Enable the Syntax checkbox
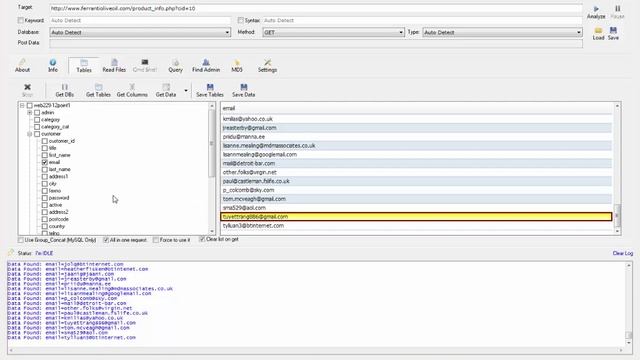Image resolution: width=640 pixels, height=360 pixels. click(x=240, y=20)
